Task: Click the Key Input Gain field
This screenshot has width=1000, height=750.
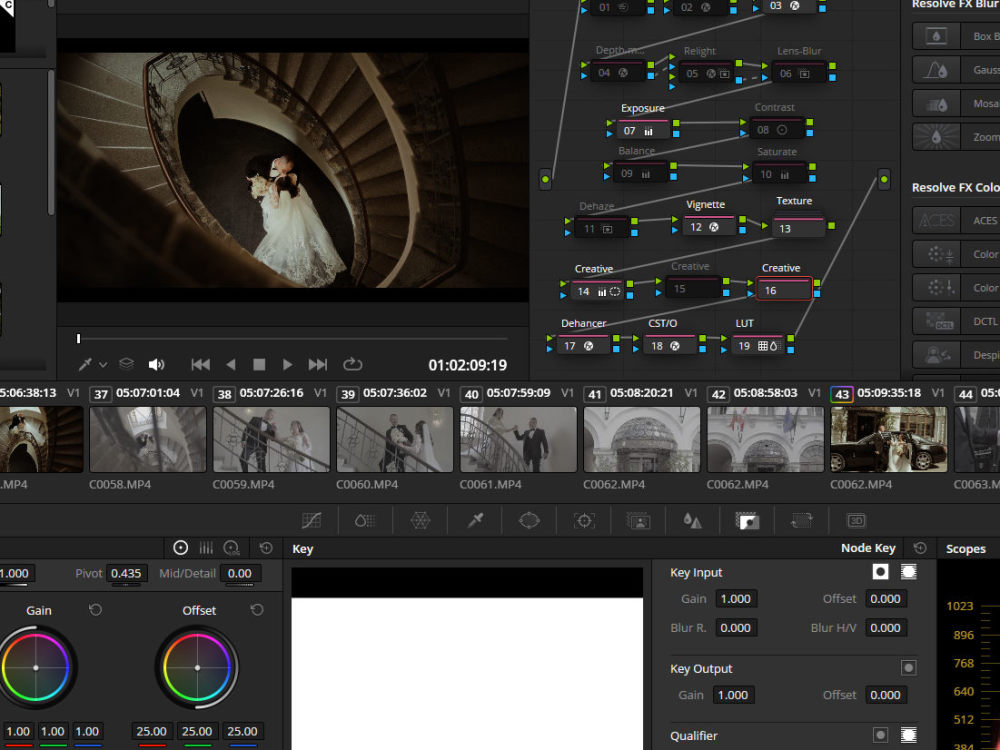Action: click(x=735, y=599)
